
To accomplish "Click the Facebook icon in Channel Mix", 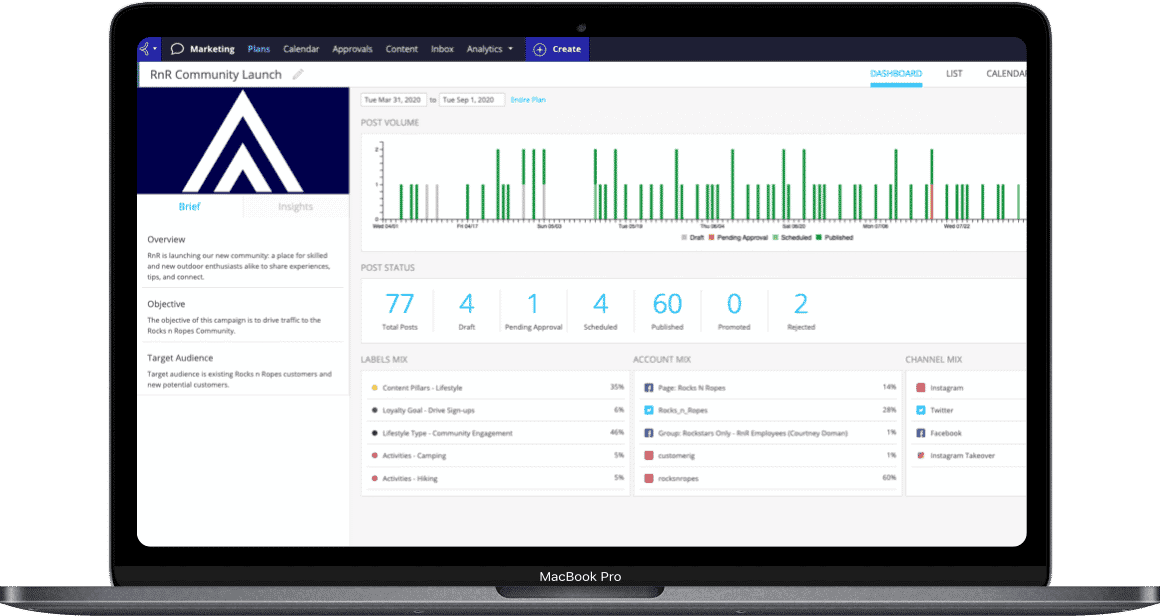I will point(920,433).
